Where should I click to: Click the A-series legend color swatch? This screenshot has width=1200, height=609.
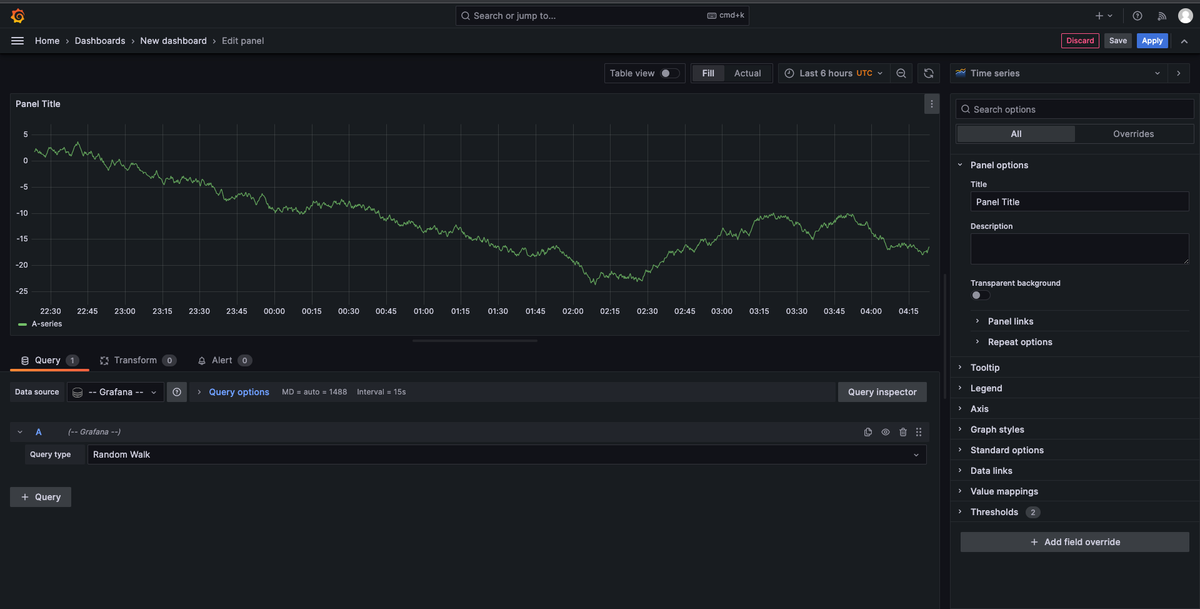point(23,324)
